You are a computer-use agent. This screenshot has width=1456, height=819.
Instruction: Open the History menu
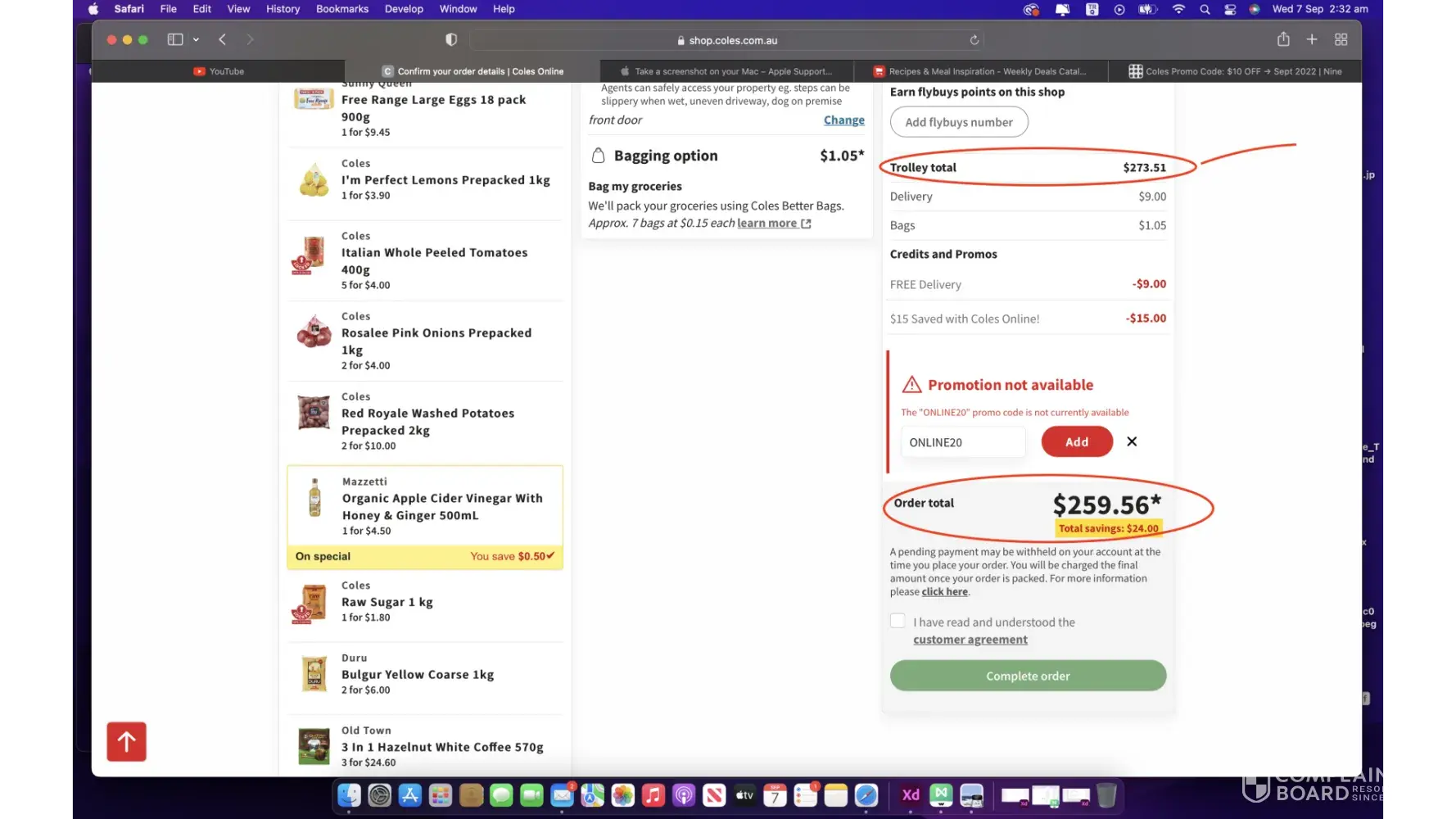pos(283,9)
